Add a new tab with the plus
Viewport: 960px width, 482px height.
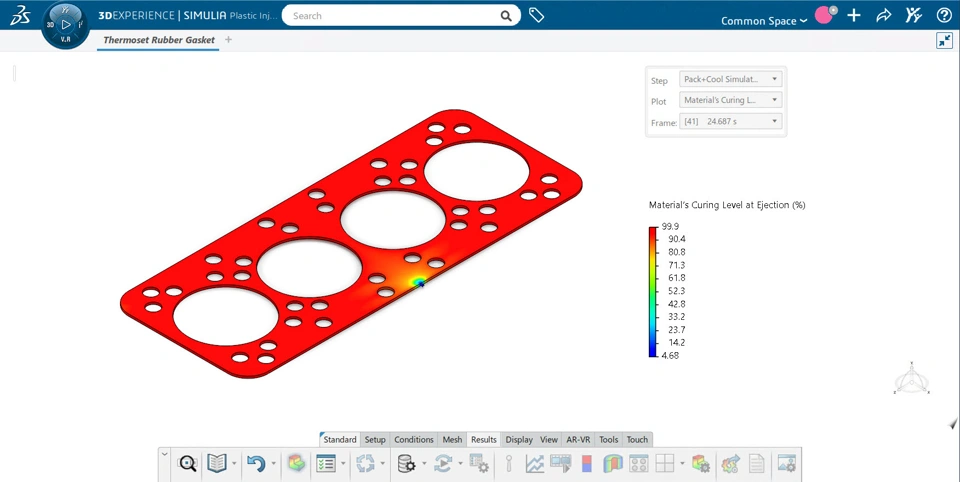pos(228,40)
